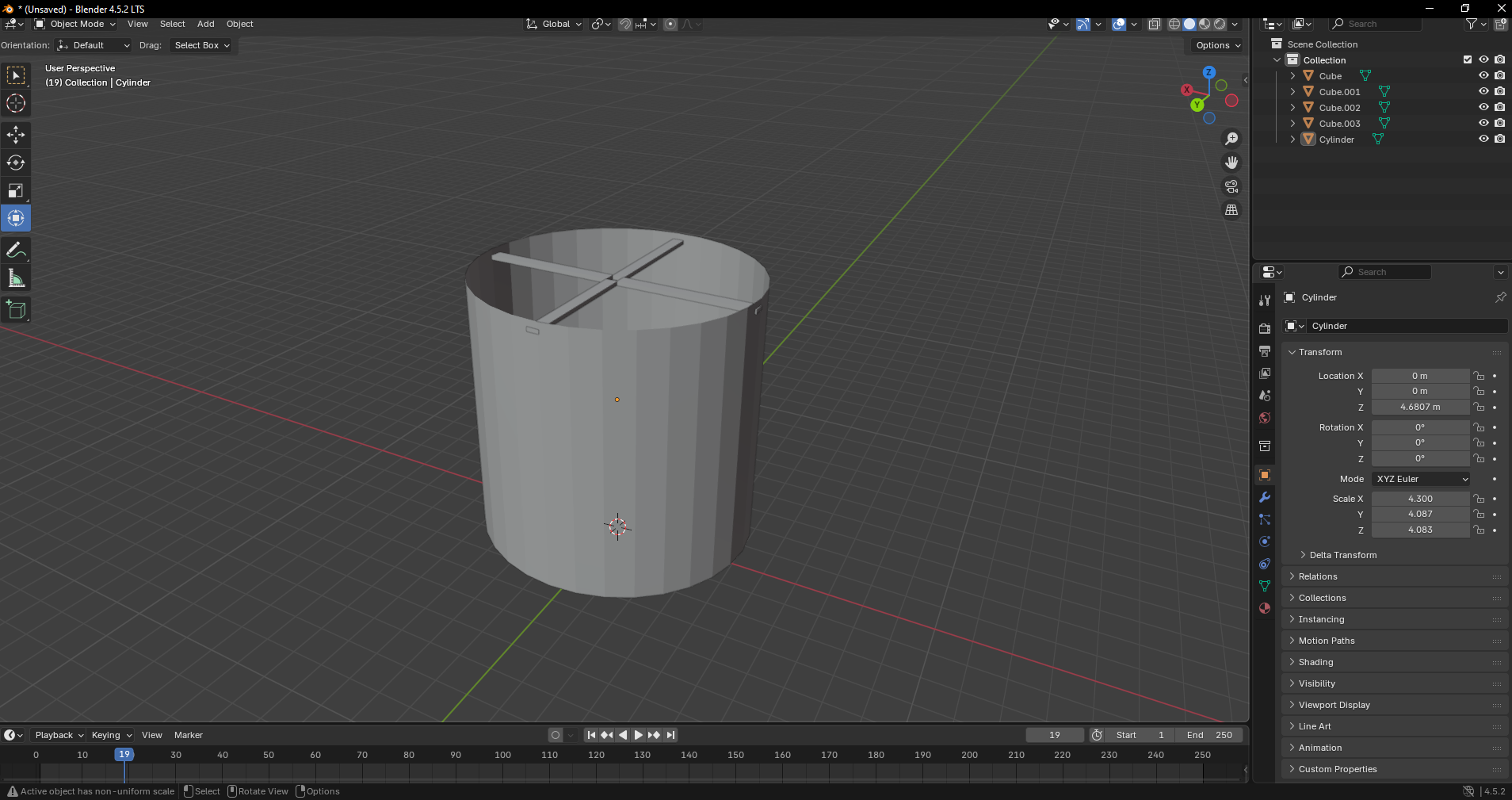The image size is (1512, 800).
Task: Open the XYZ Euler rotation mode dropdown
Action: [x=1421, y=479]
